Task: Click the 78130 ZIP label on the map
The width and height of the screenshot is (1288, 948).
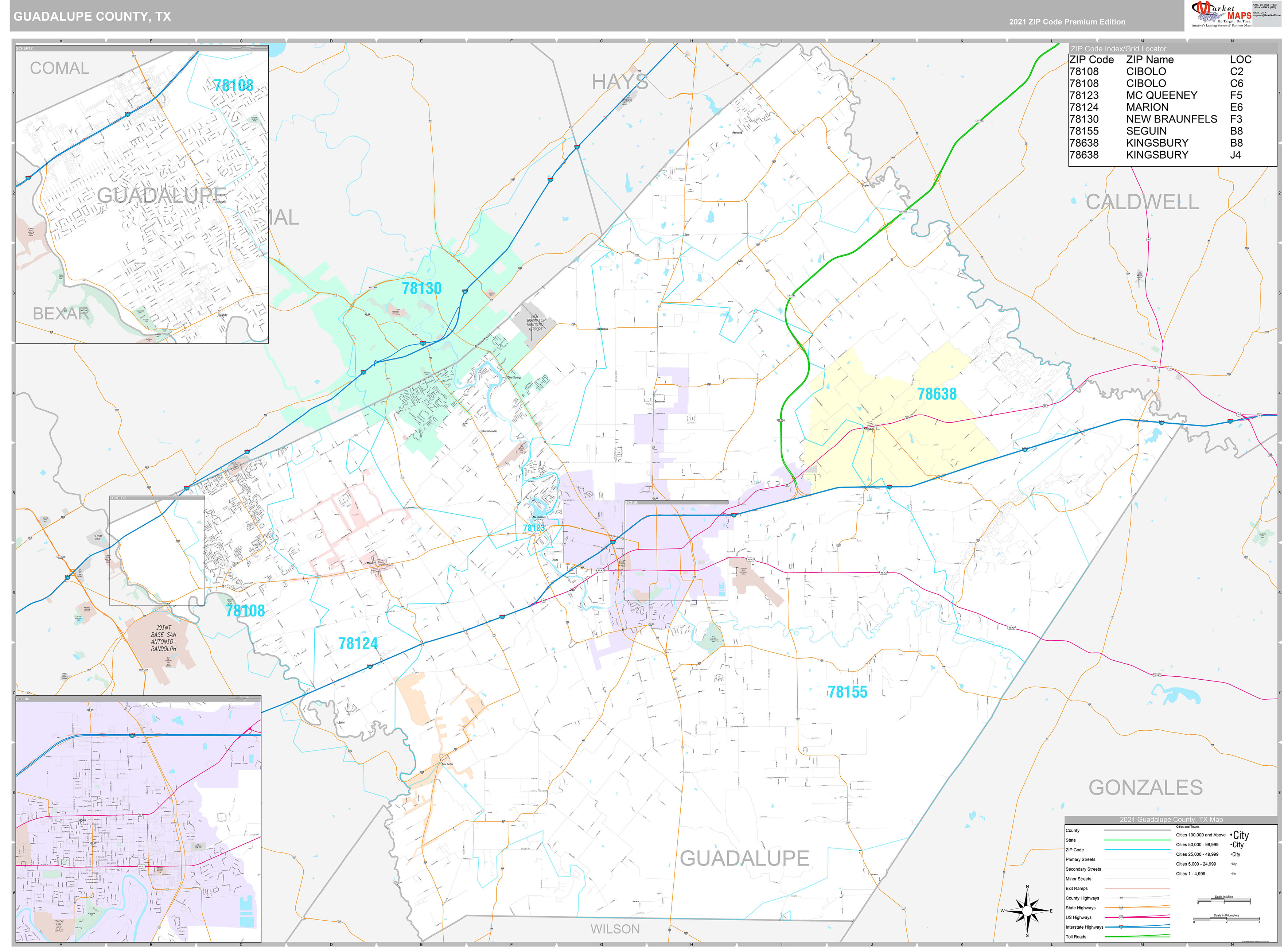Action: 422,288
